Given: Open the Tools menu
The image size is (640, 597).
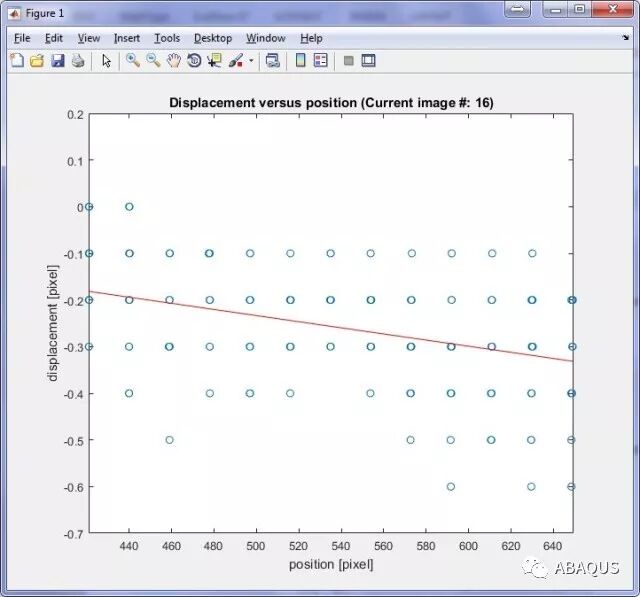Looking at the screenshot, I should (167, 38).
